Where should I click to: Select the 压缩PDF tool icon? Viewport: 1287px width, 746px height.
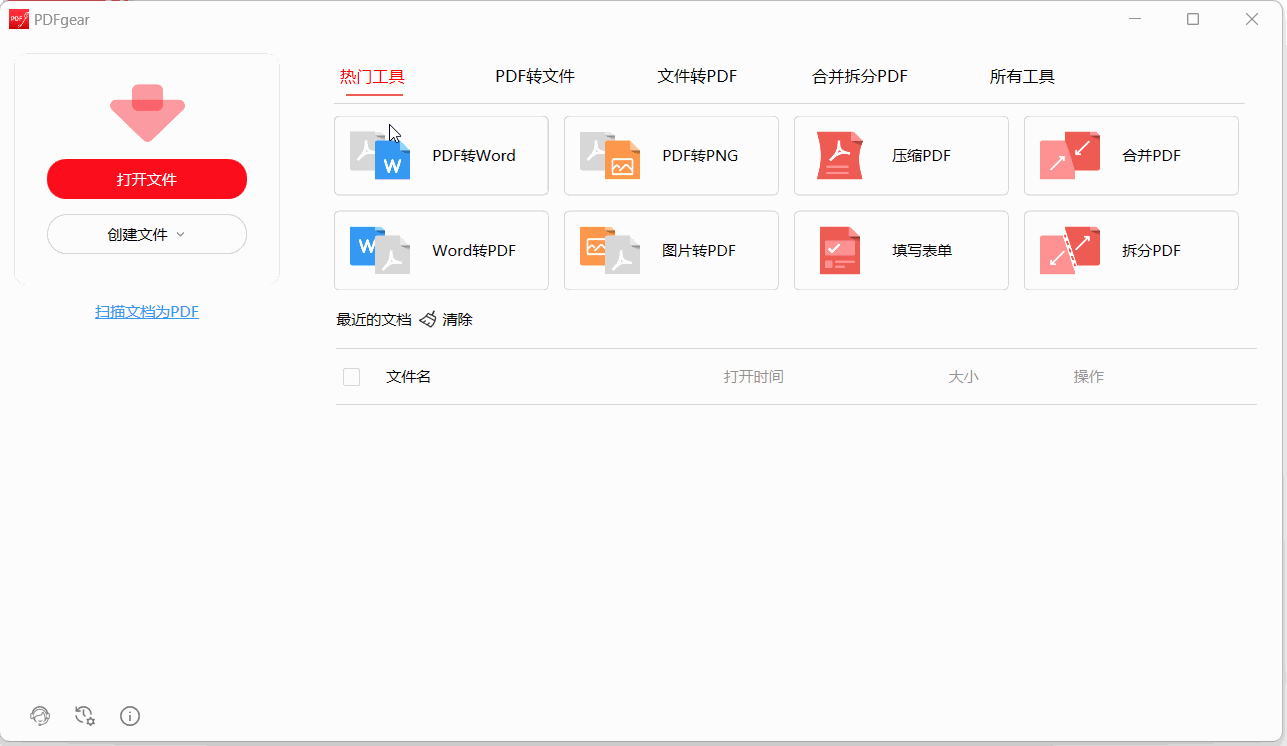point(840,155)
